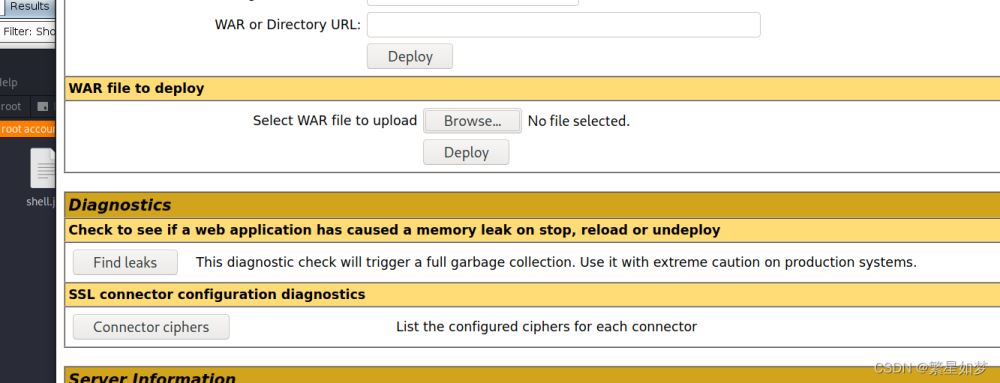The height and width of the screenshot is (383, 1000).
Task: Click Deploy under Select WAR file to upload
Action: coord(466,152)
